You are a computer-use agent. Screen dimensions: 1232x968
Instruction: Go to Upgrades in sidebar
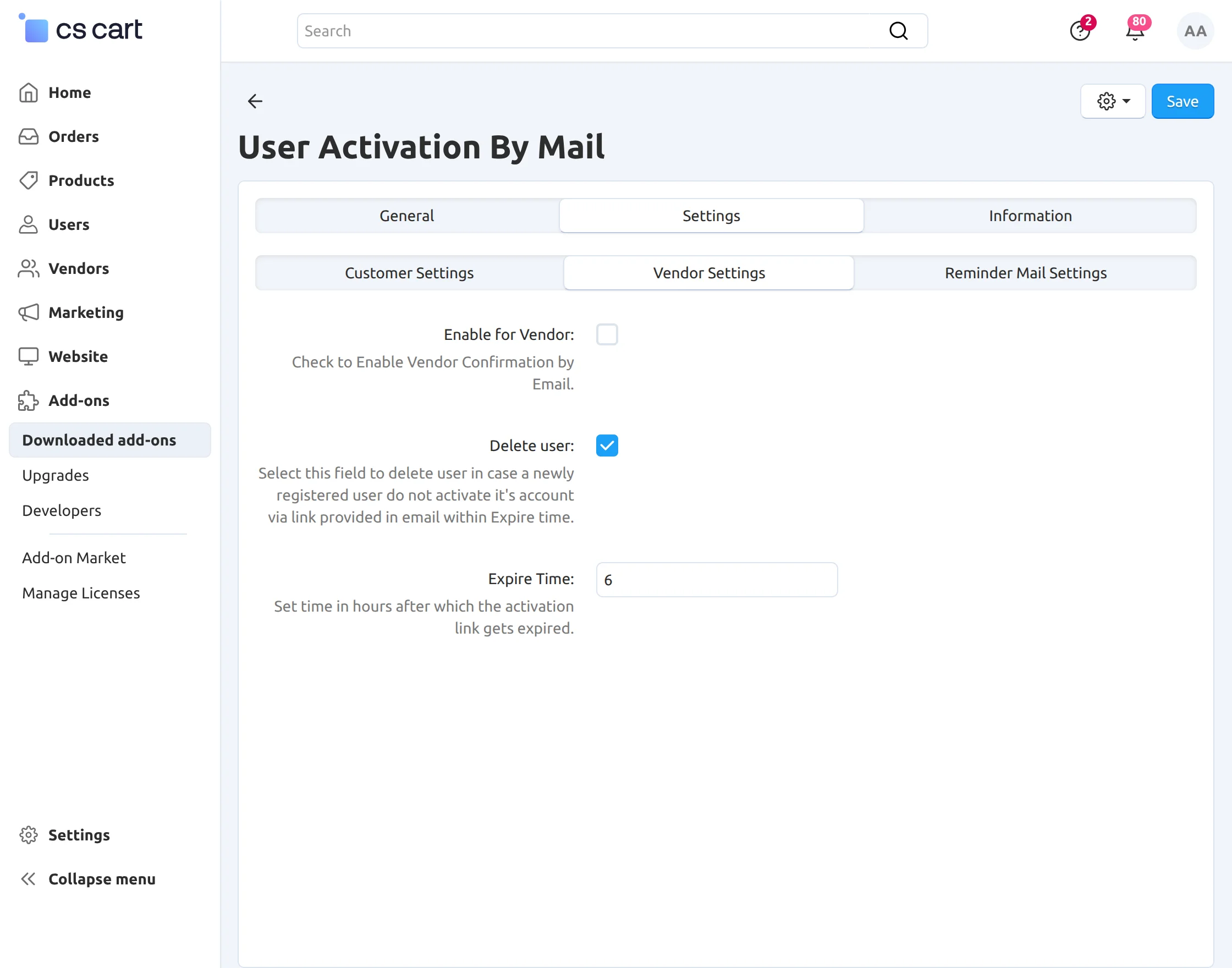pos(56,475)
